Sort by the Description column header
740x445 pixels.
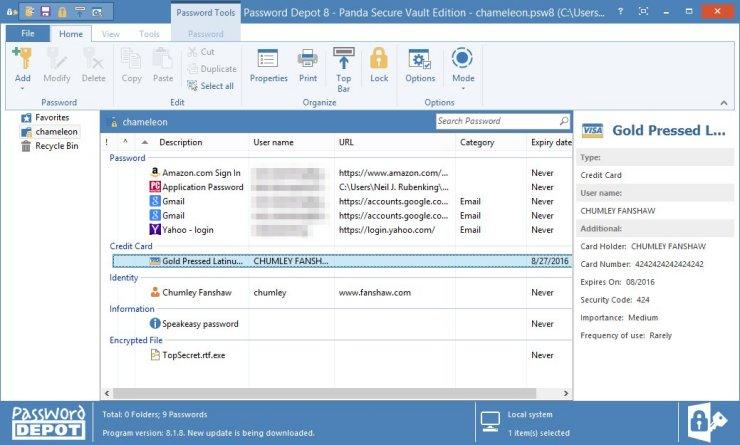[181, 142]
